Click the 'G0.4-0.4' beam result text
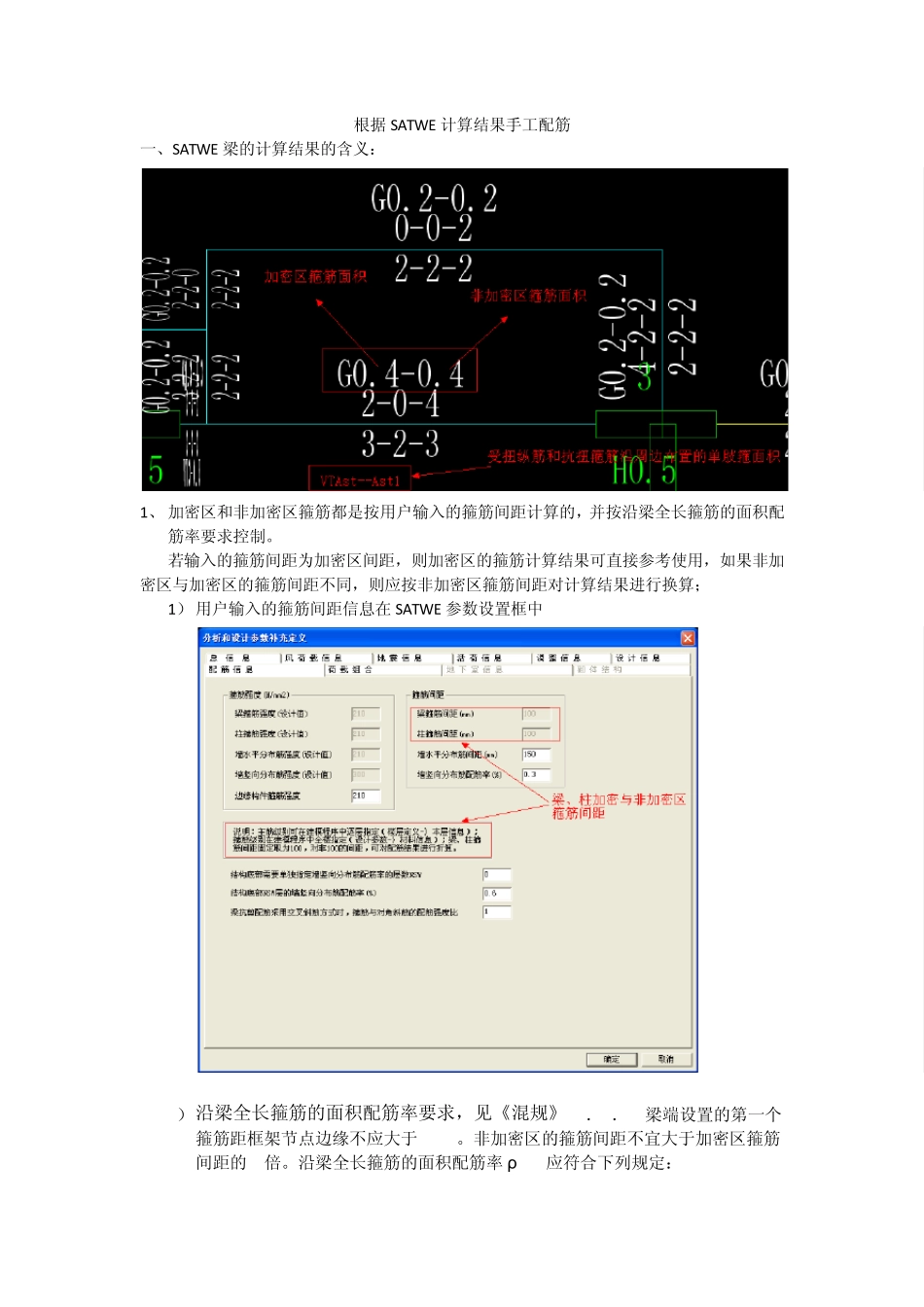The image size is (924, 1307). (x=400, y=372)
